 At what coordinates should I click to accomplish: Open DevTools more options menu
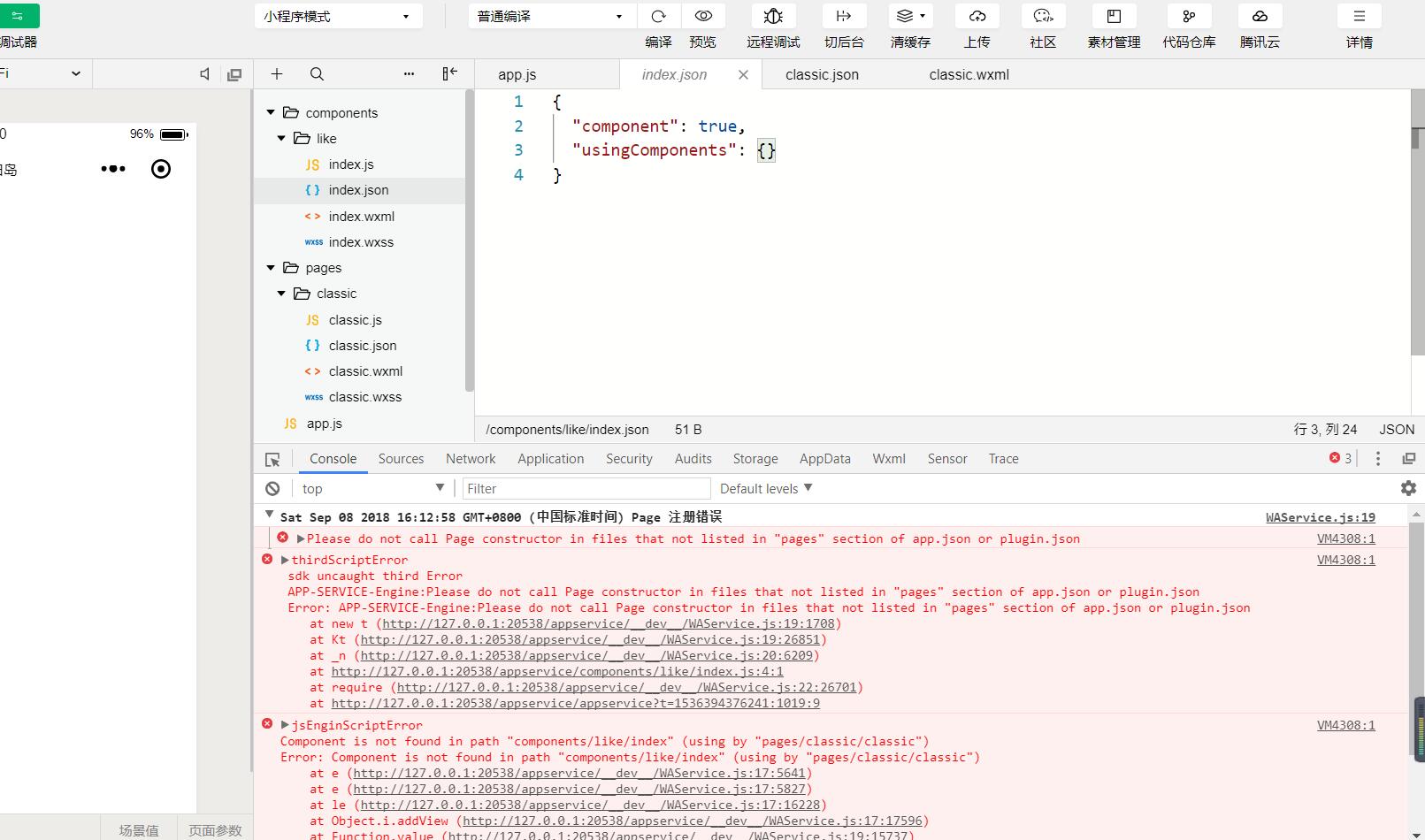[x=1377, y=458]
